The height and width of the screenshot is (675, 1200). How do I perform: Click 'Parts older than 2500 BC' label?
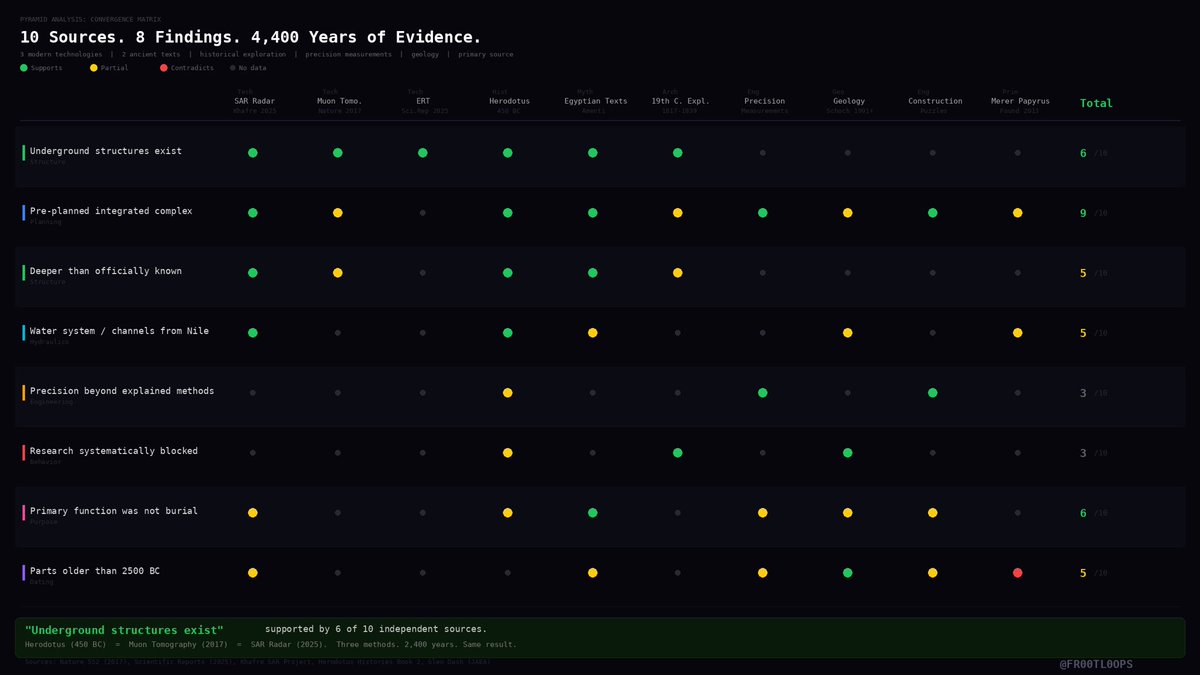tap(95, 571)
